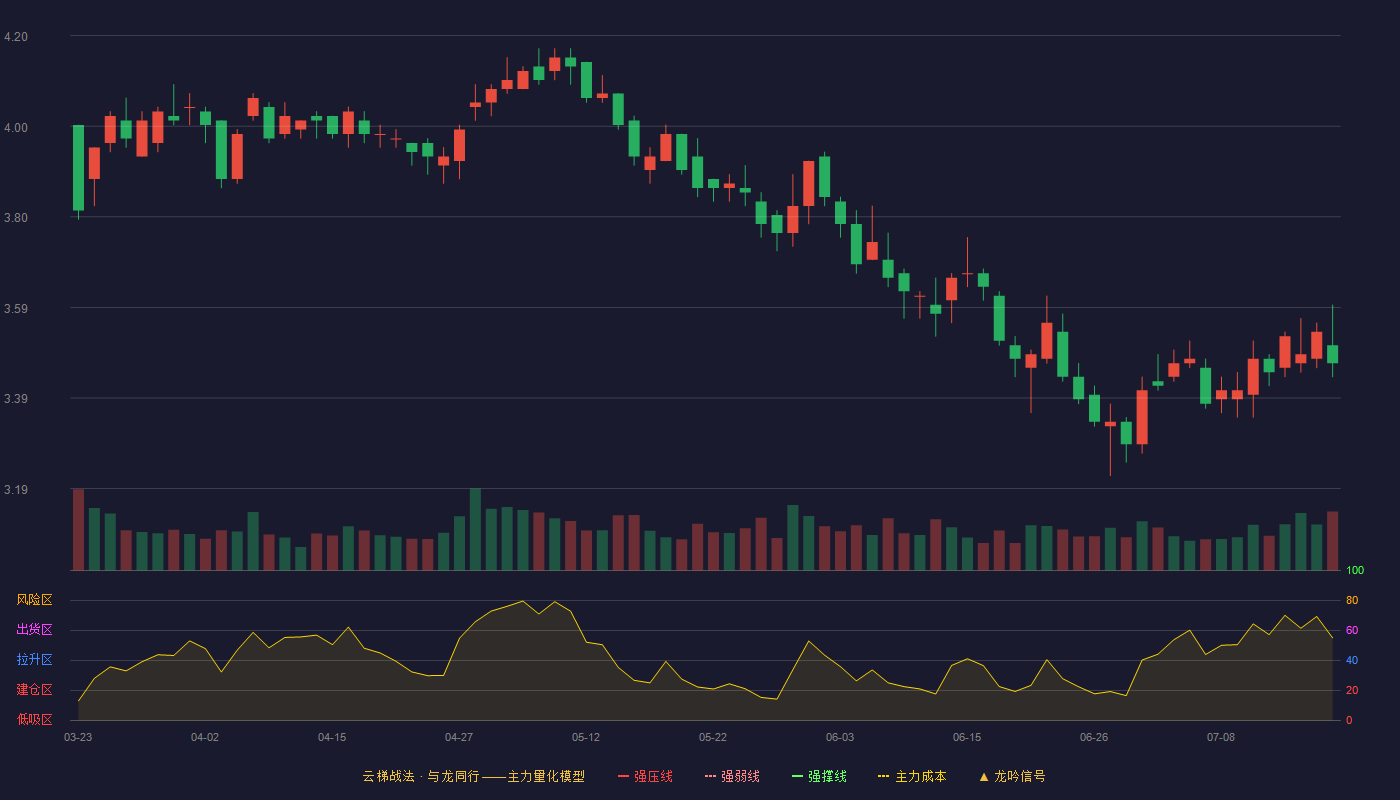Select the 建仓区 zone label
This screenshot has height=800, width=1400.
pos(34,690)
